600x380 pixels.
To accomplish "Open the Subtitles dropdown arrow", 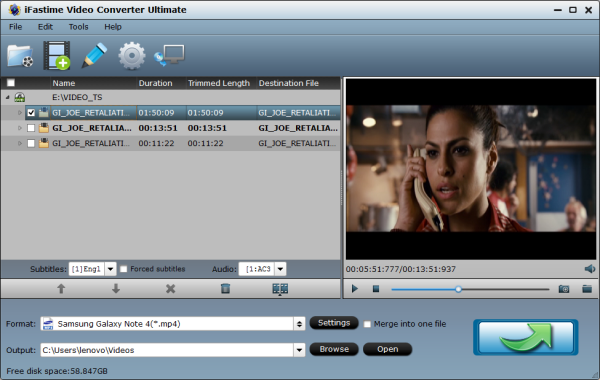I will [111, 269].
